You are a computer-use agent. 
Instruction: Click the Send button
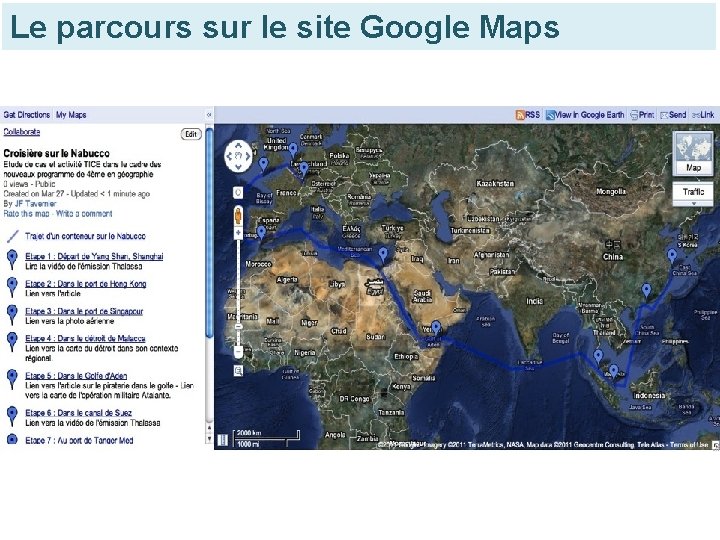tap(673, 115)
